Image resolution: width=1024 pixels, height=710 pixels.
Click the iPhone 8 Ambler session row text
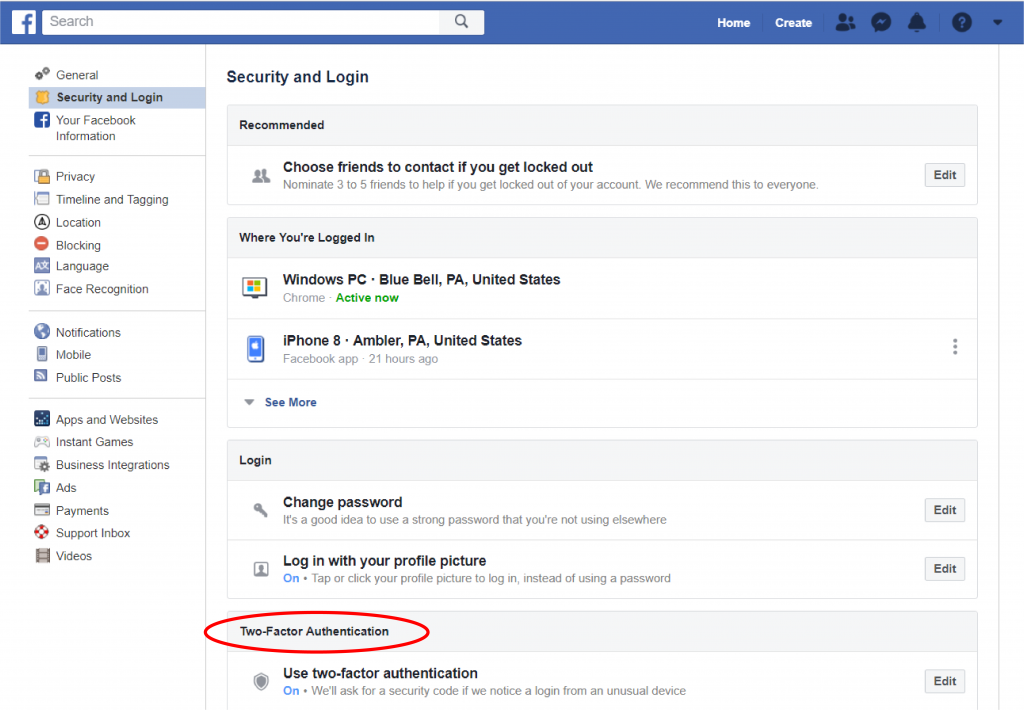[402, 341]
